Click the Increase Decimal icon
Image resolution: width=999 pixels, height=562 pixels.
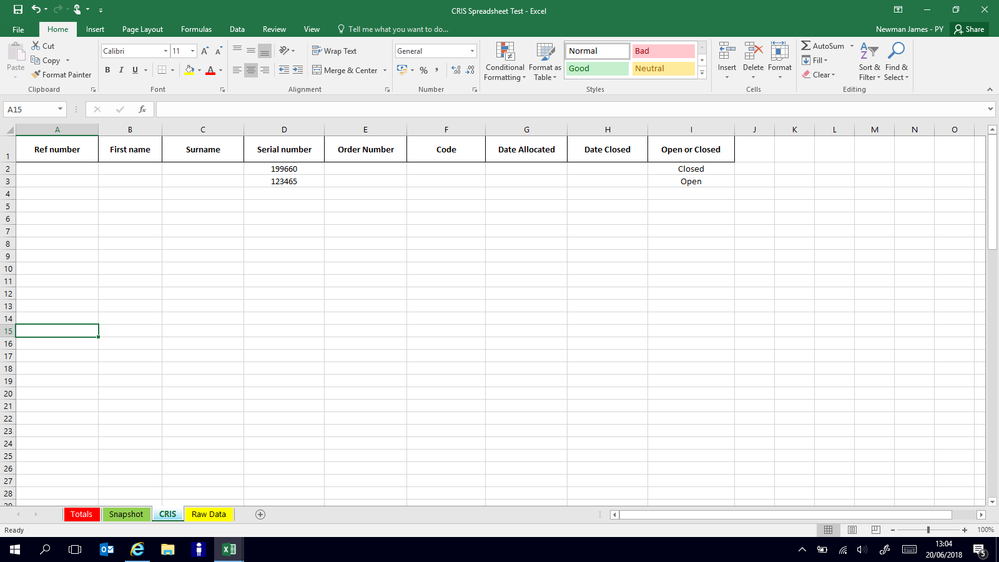pos(456,70)
